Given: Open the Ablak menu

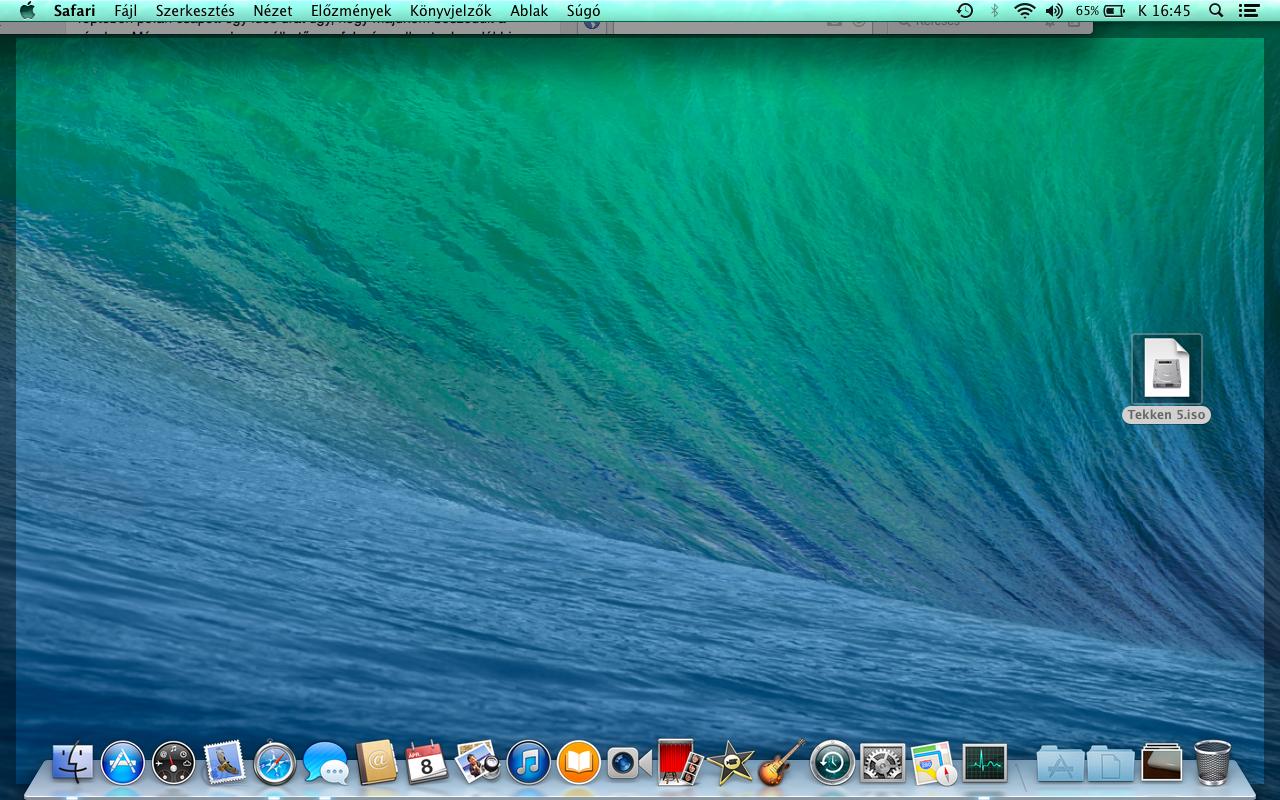Looking at the screenshot, I should click(529, 10).
